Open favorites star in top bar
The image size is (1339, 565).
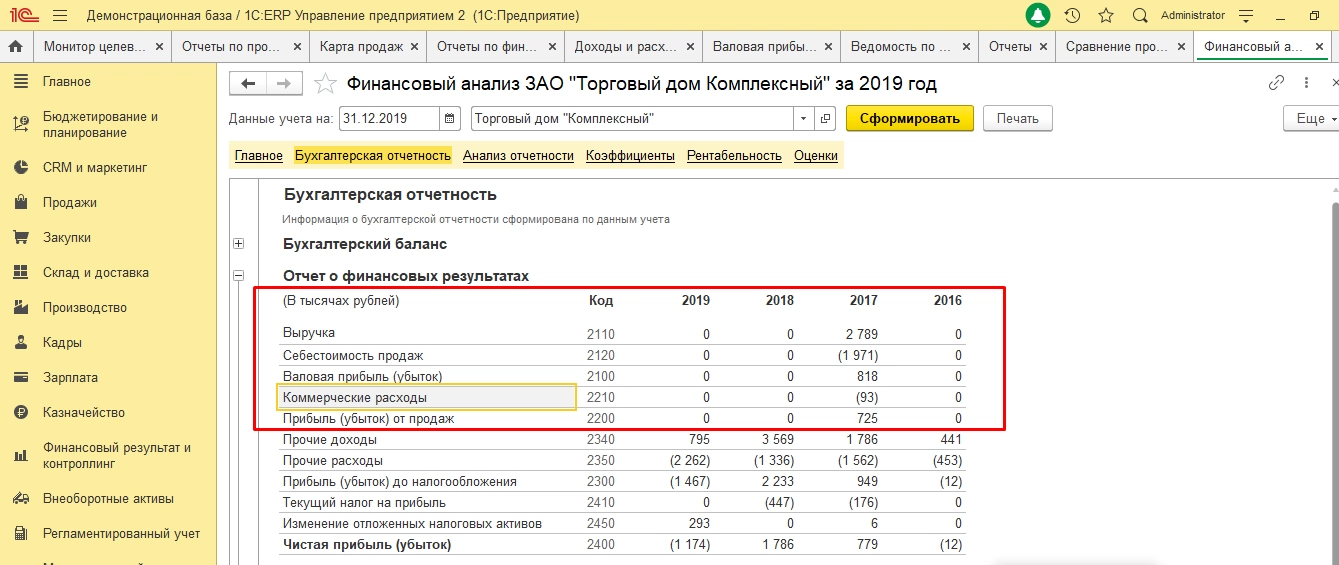pyautogui.click(x=1105, y=16)
